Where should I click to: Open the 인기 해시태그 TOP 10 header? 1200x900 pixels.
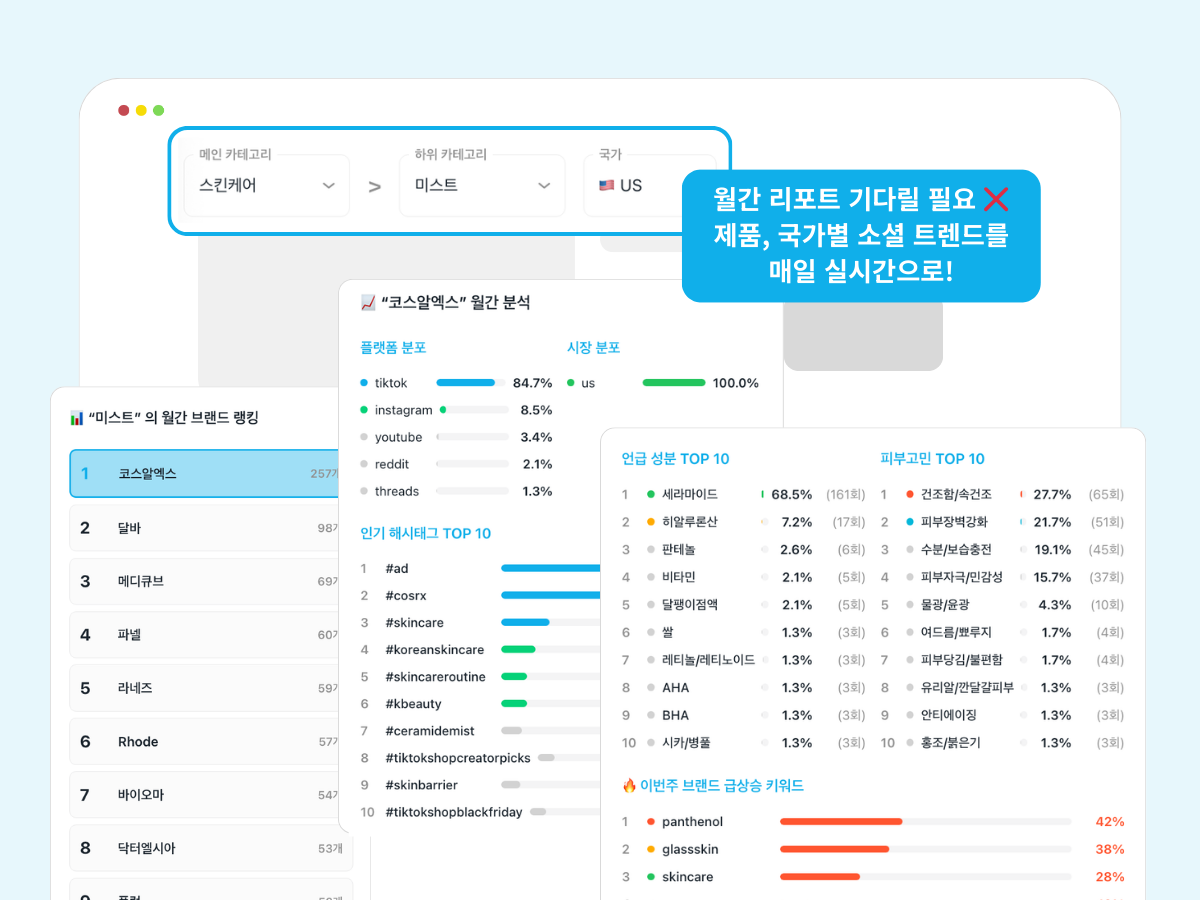(427, 533)
